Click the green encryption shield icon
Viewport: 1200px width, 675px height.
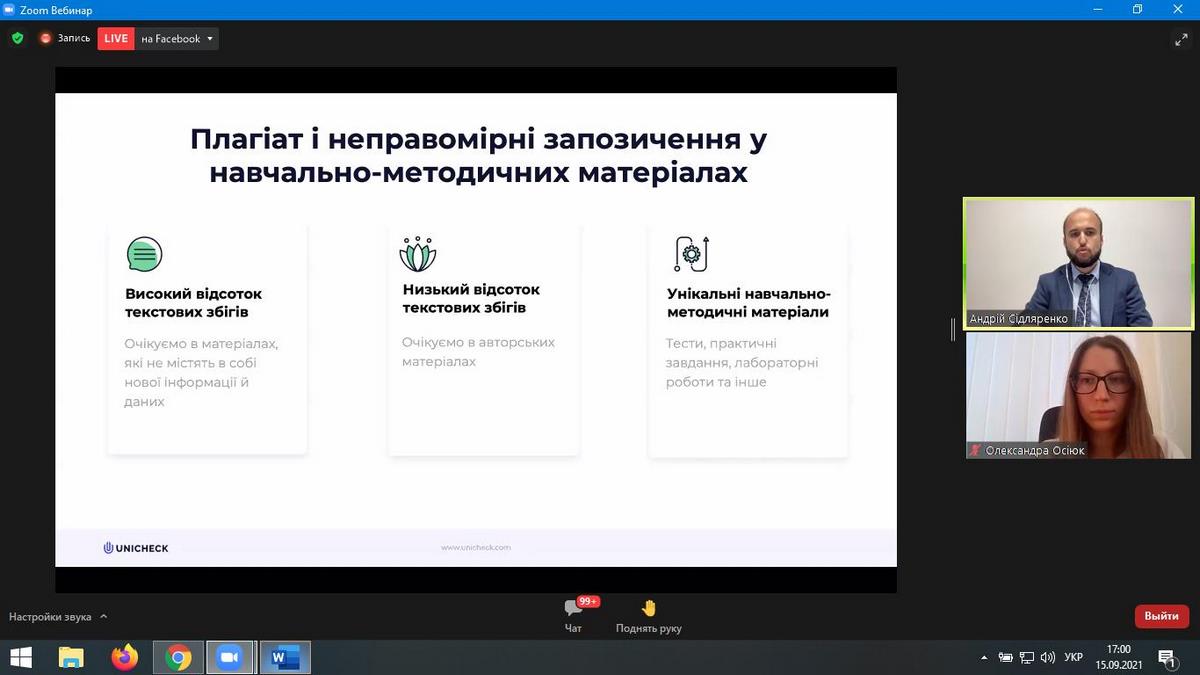click(x=17, y=38)
